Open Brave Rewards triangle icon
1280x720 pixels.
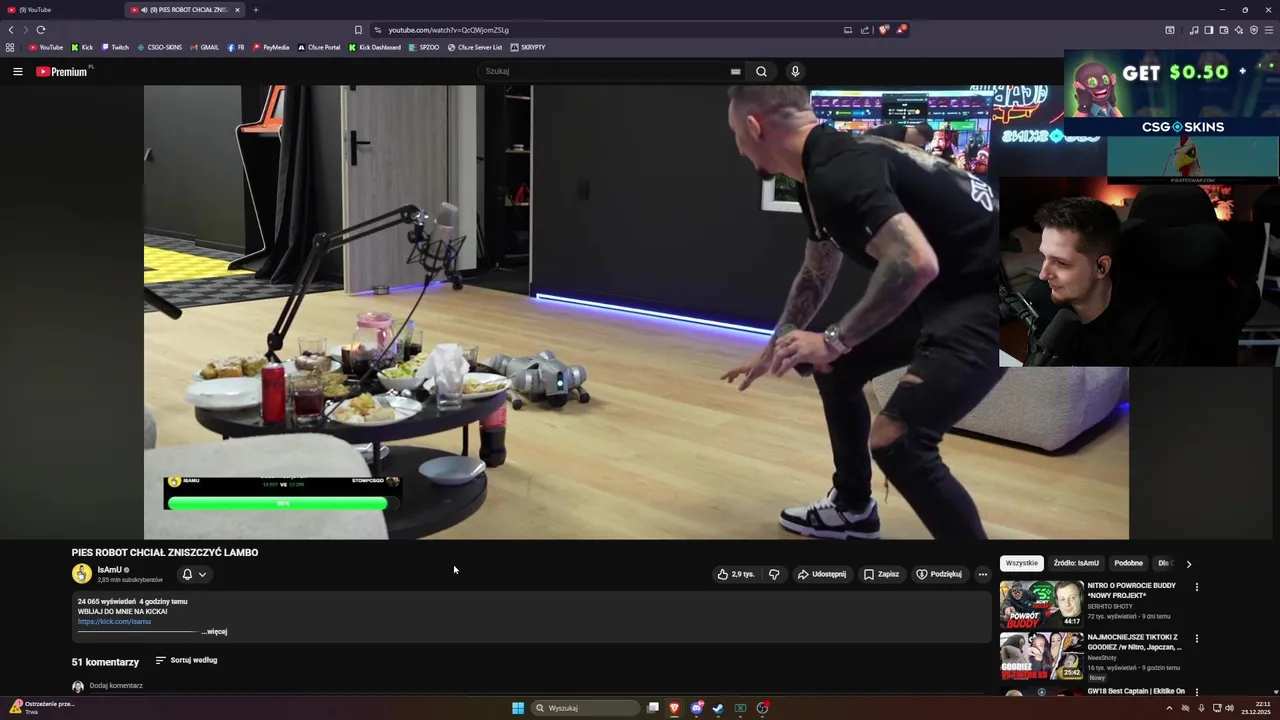pyautogui.click(x=901, y=30)
